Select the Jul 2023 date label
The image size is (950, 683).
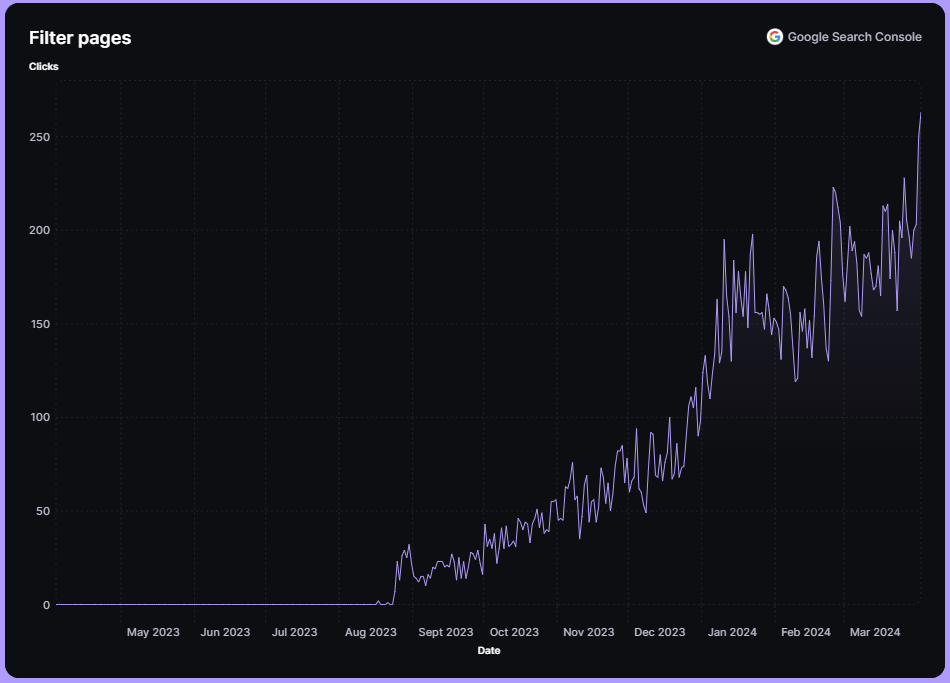[x=295, y=632]
